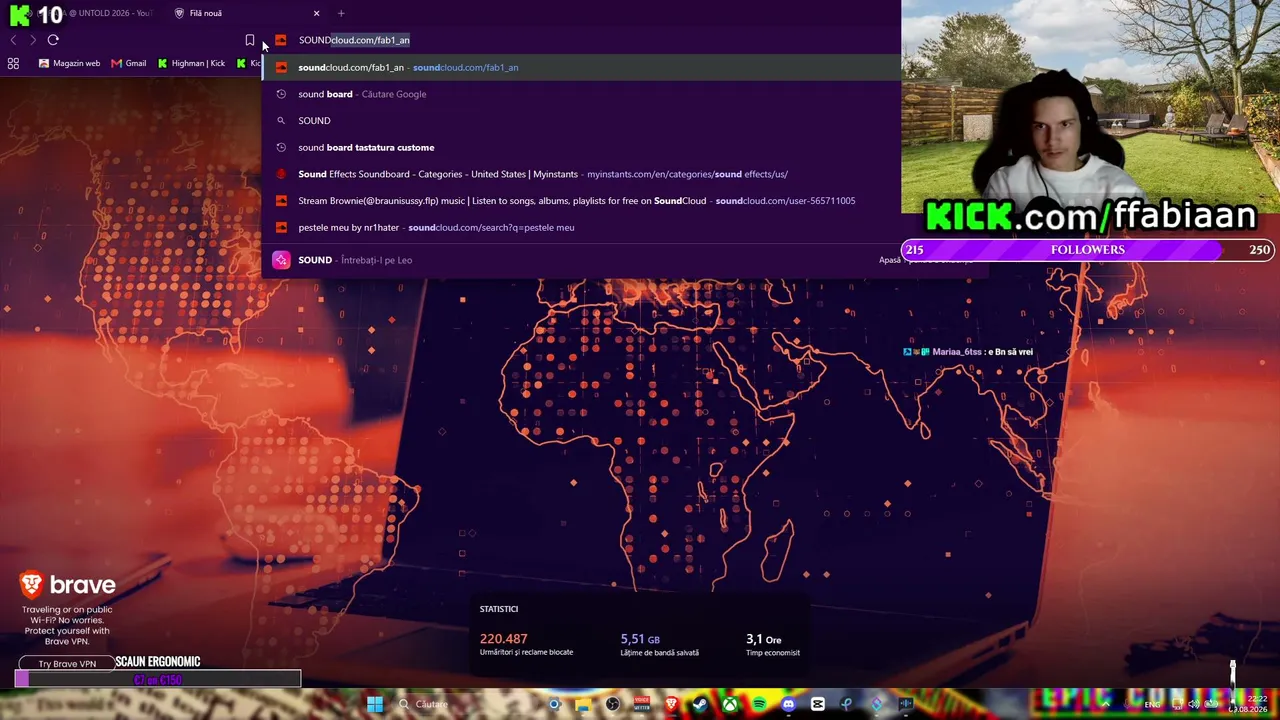Click the address bar URL field
The image size is (1280, 720).
point(590,40)
